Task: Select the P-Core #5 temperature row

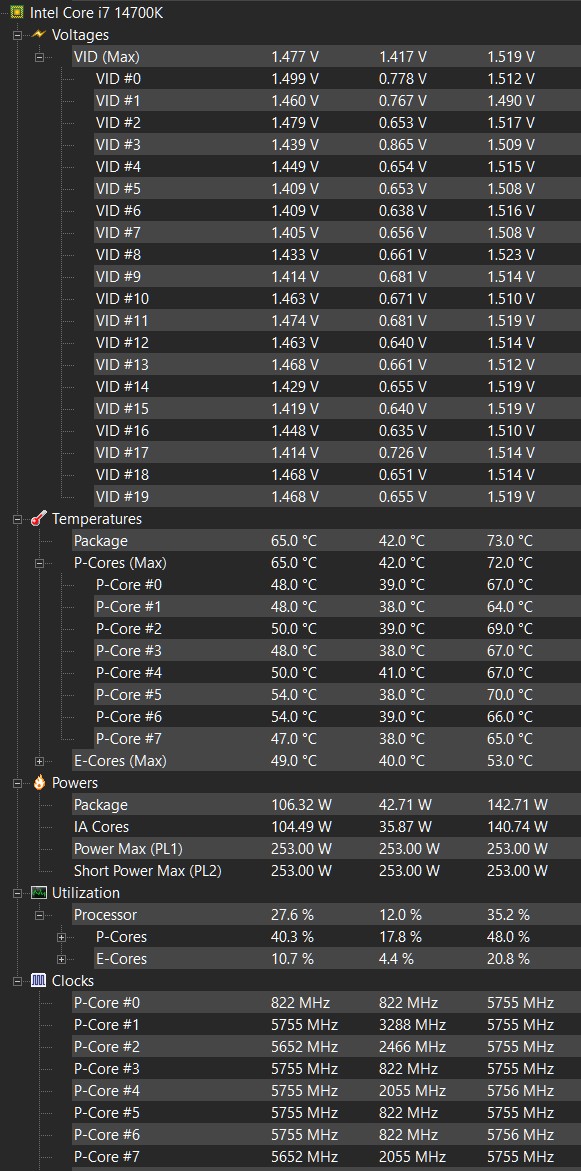Action: [x=338, y=695]
